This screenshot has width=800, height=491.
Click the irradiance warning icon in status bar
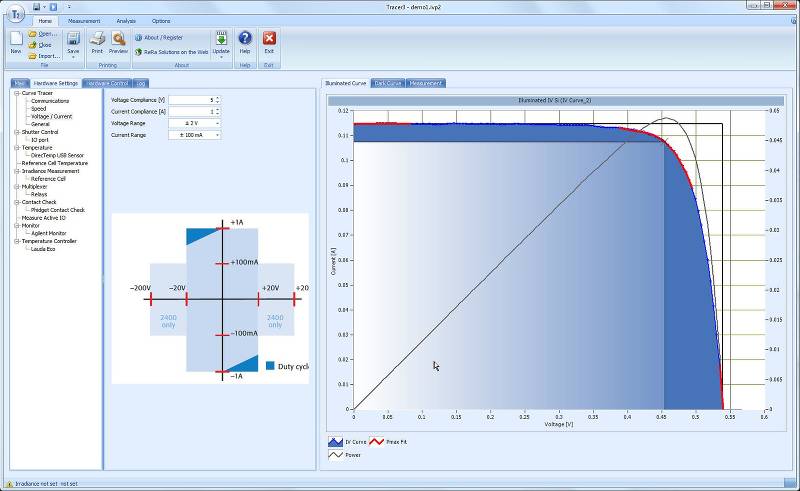pyautogui.click(x=9, y=484)
